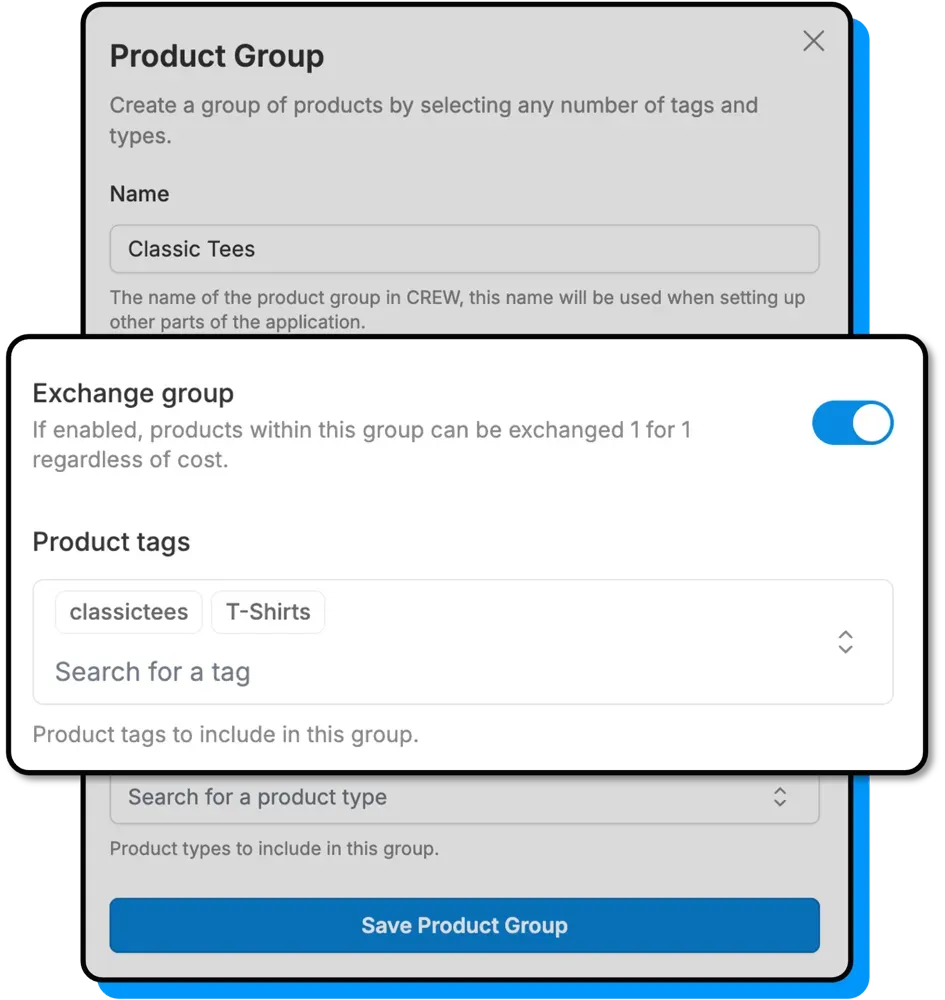Click the 'Search for a tag' input
This screenshot has height=1000, width=945.
pyautogui.click(x=300, y=672)
